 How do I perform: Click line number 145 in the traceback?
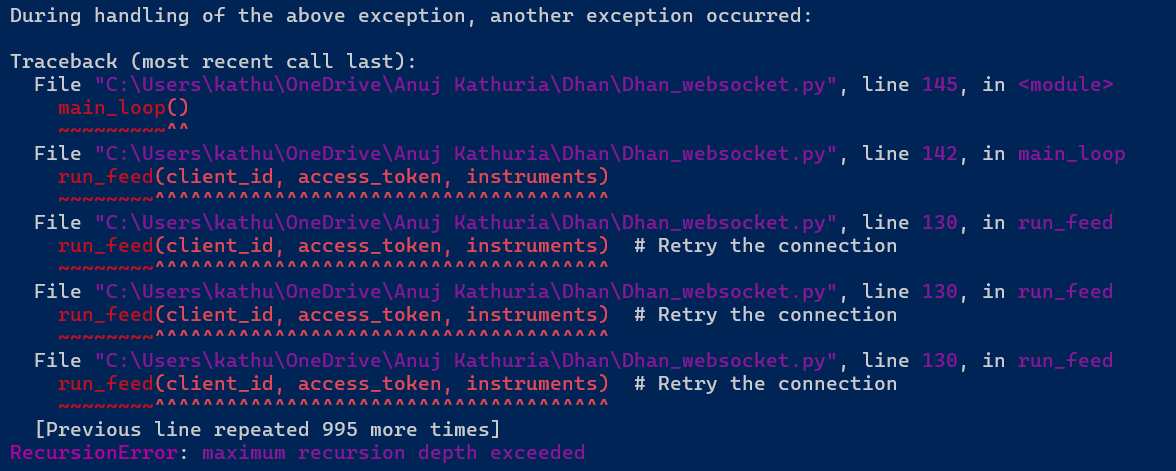940,85
